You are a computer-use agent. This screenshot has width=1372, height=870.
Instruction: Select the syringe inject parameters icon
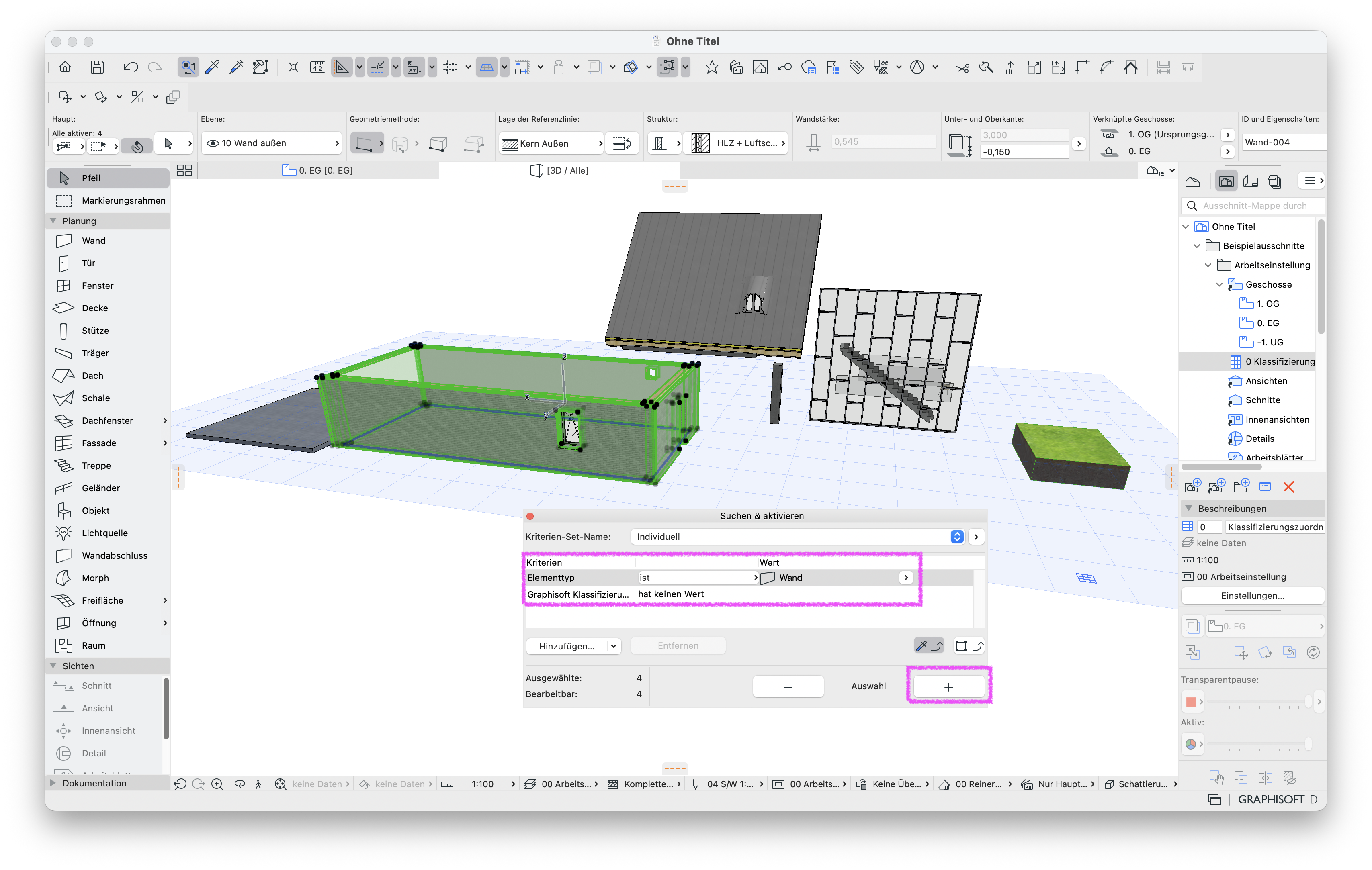pyautogui.click(x=236, y=67)
